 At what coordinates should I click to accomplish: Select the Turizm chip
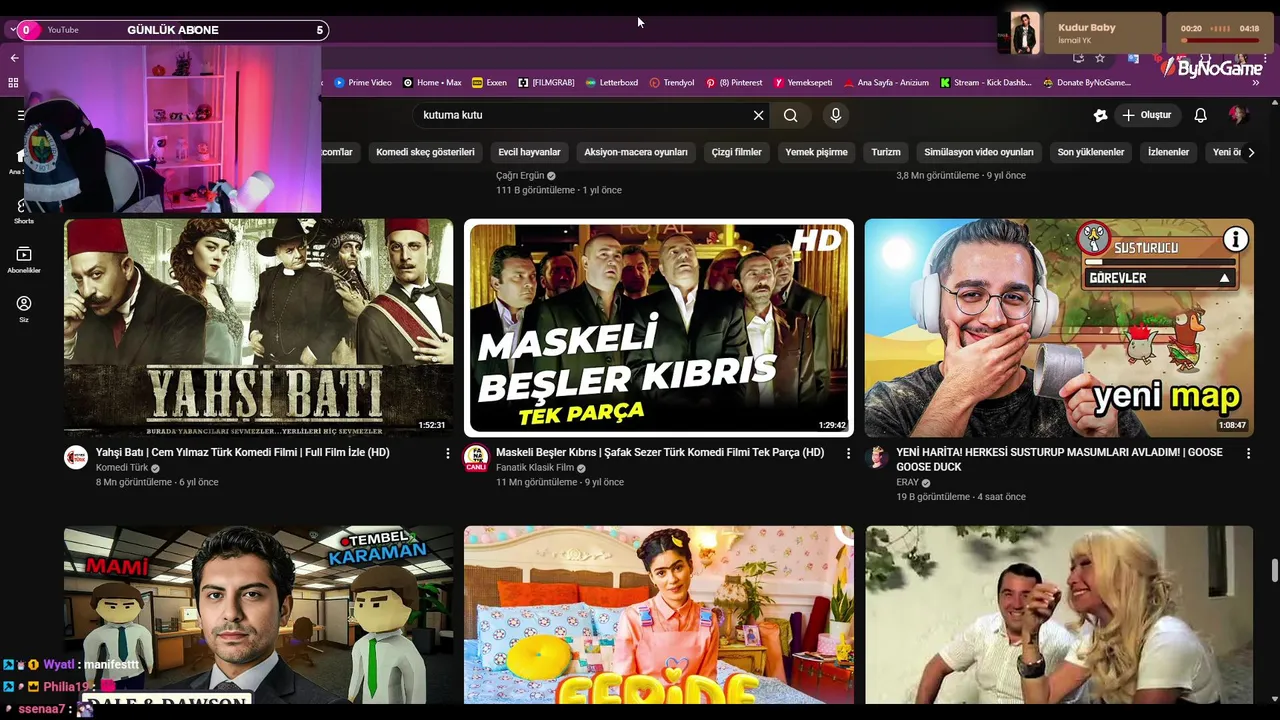click(x=886, y=152)
